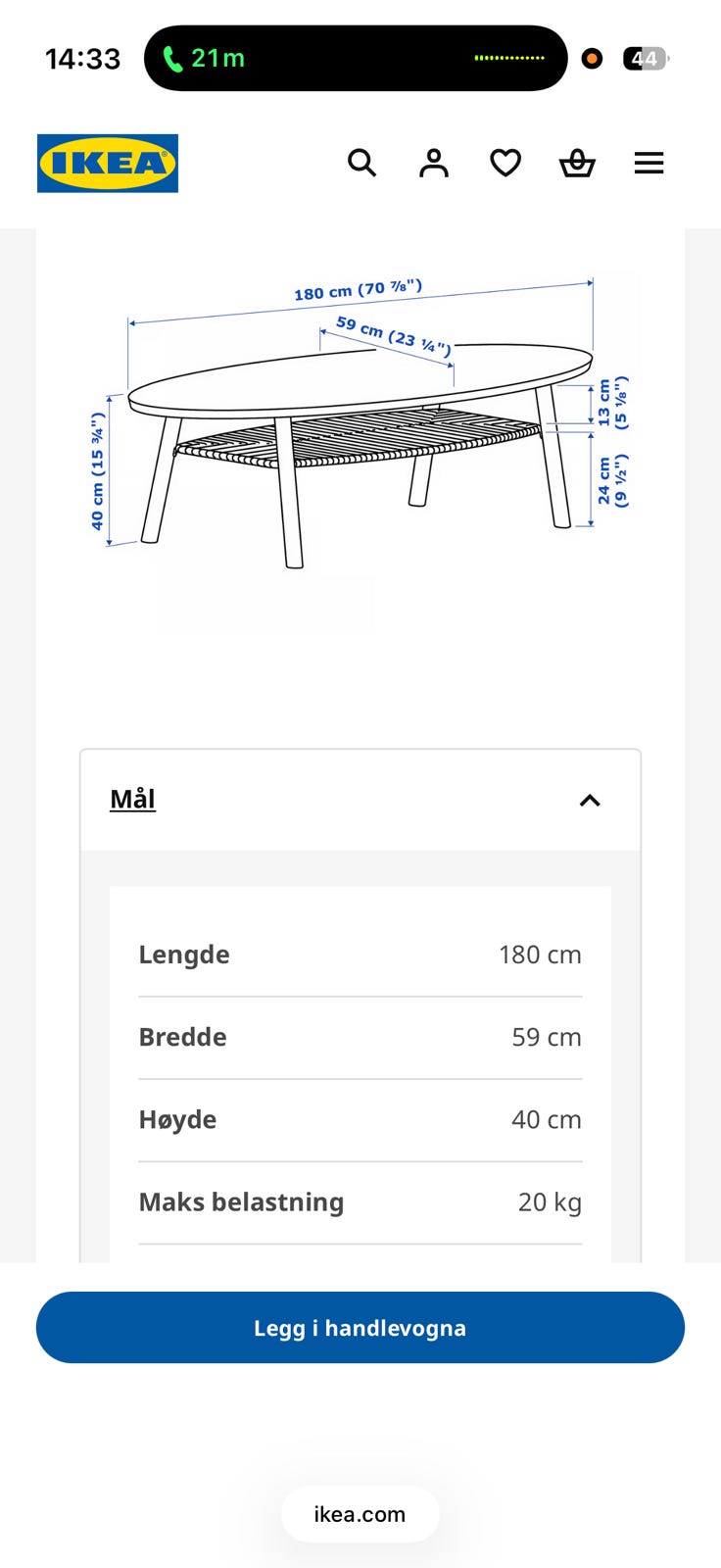Select the Maks belastning 20 kg row
Viewport: 721px width, 1568px height.
coord(360,1201)
